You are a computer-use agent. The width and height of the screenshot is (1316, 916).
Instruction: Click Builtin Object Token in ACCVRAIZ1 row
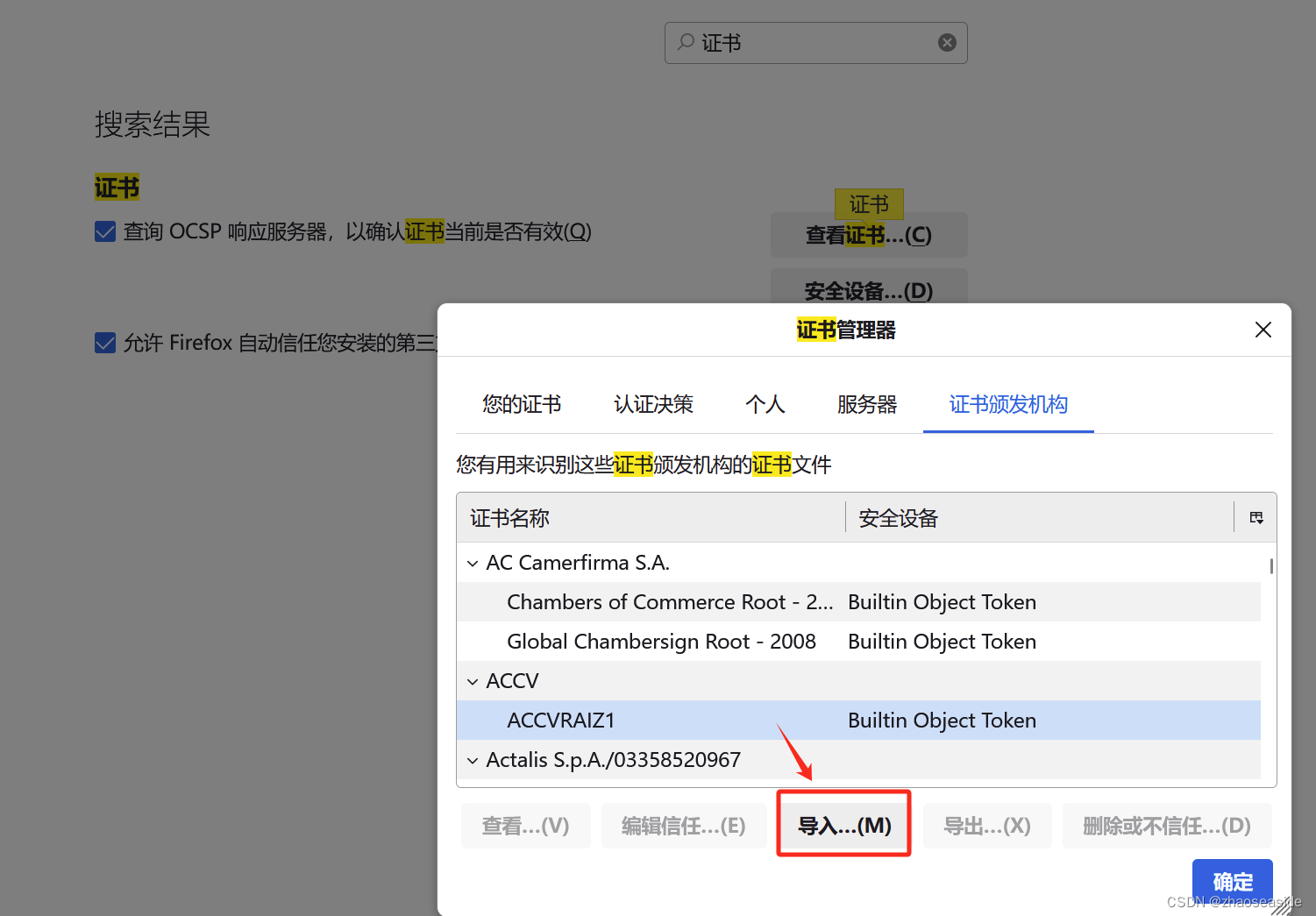(942, 721)
